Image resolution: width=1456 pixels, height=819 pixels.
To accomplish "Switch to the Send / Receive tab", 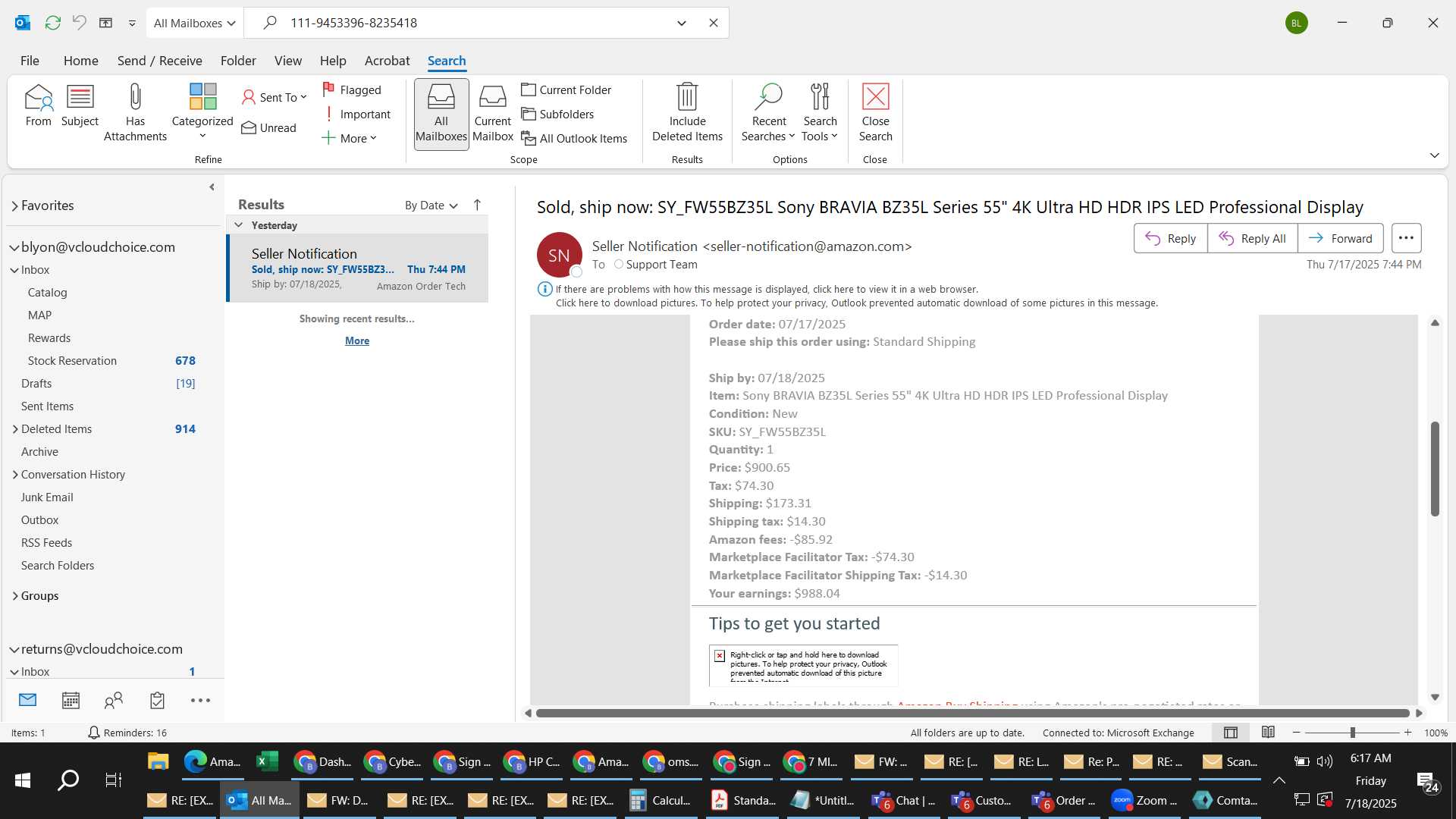I will point(159,61).
